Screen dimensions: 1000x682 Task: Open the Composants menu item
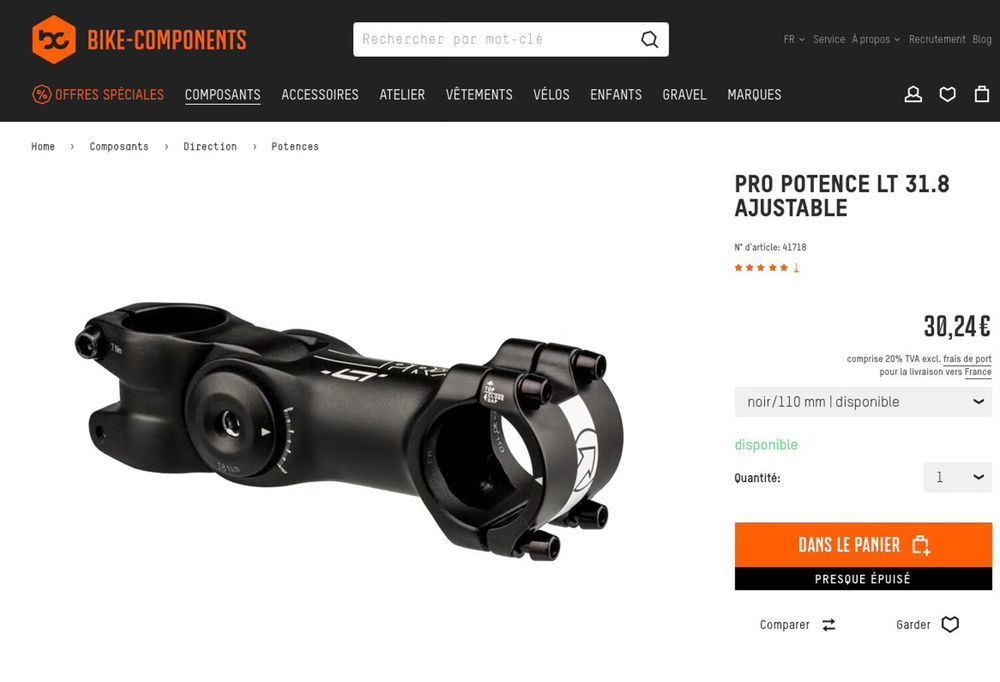223,94
